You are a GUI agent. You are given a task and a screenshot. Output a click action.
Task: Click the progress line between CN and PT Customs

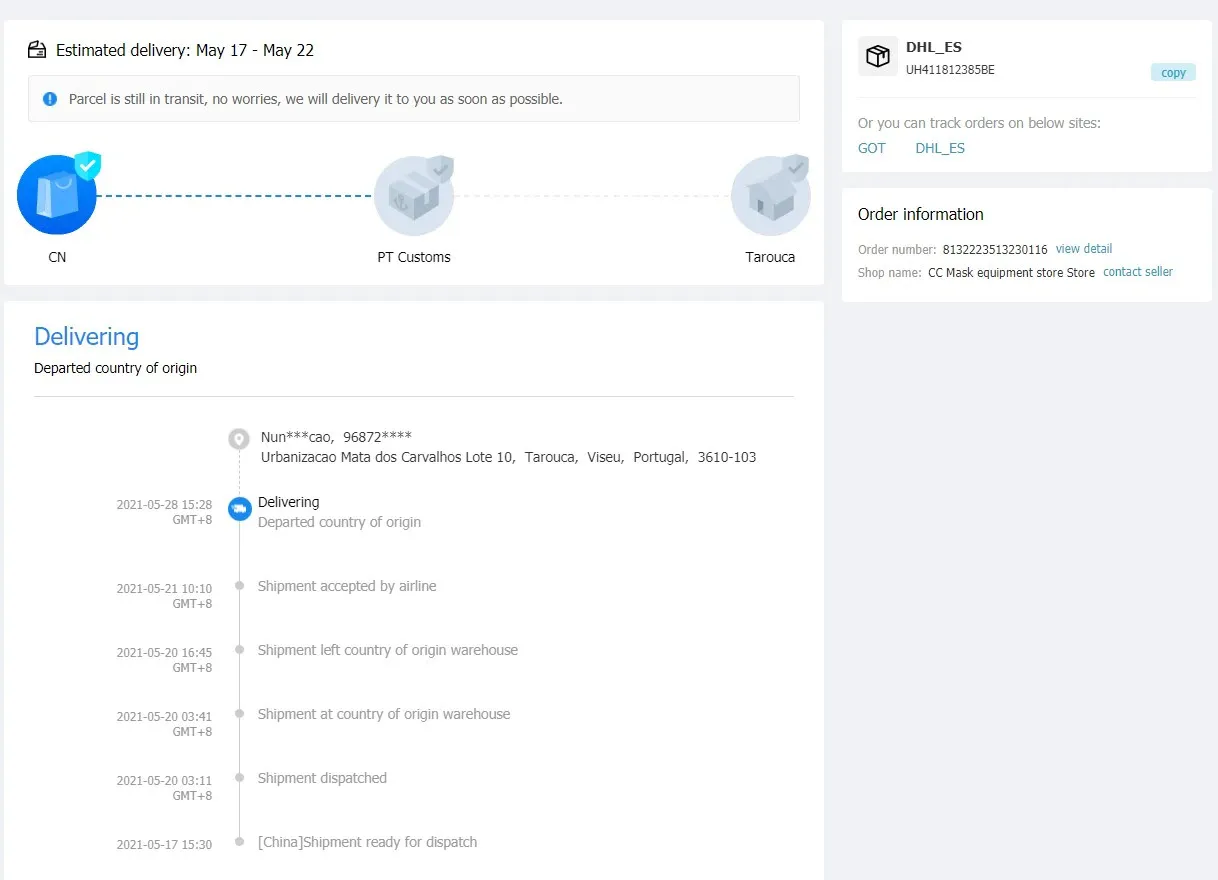pyautogui.click(x=235, y=196)
